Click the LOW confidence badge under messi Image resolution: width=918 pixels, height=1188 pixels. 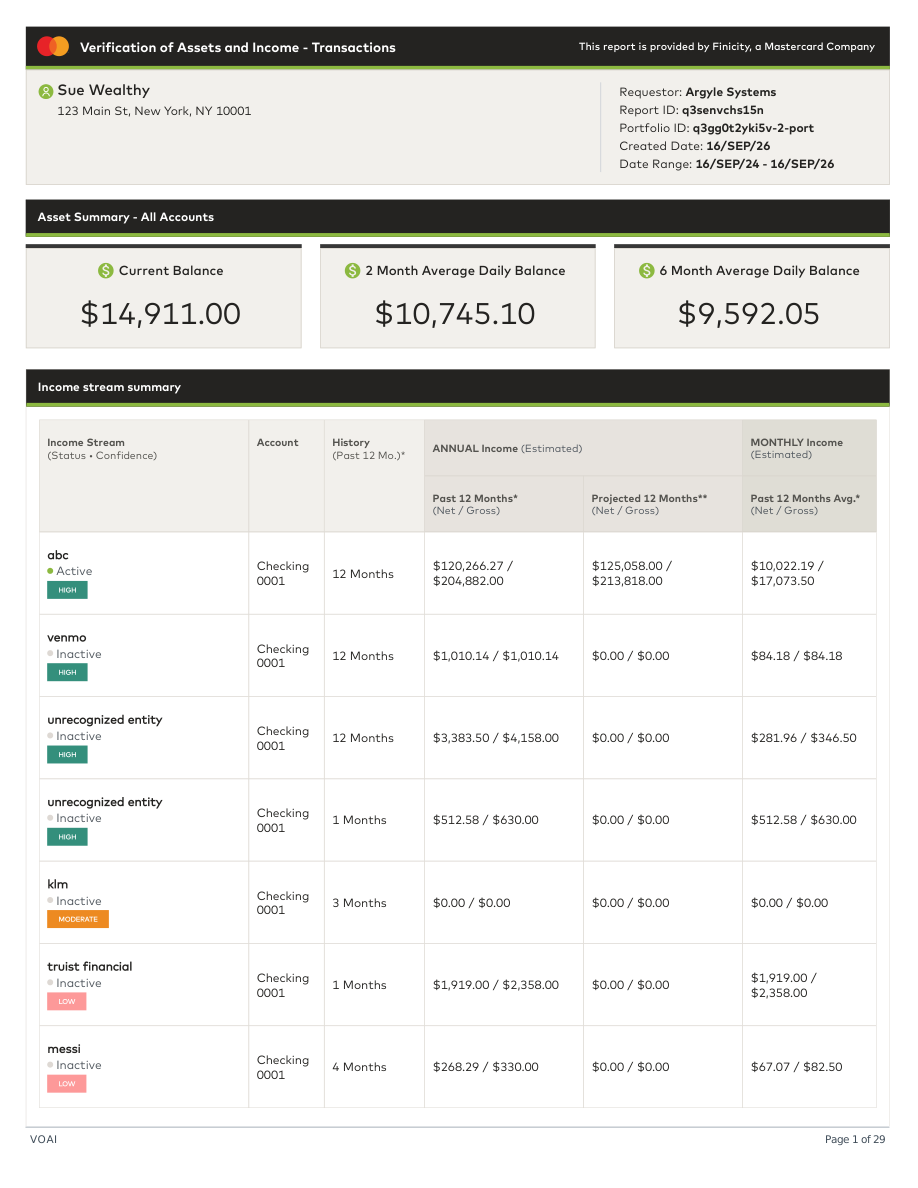coord(67,1083)
